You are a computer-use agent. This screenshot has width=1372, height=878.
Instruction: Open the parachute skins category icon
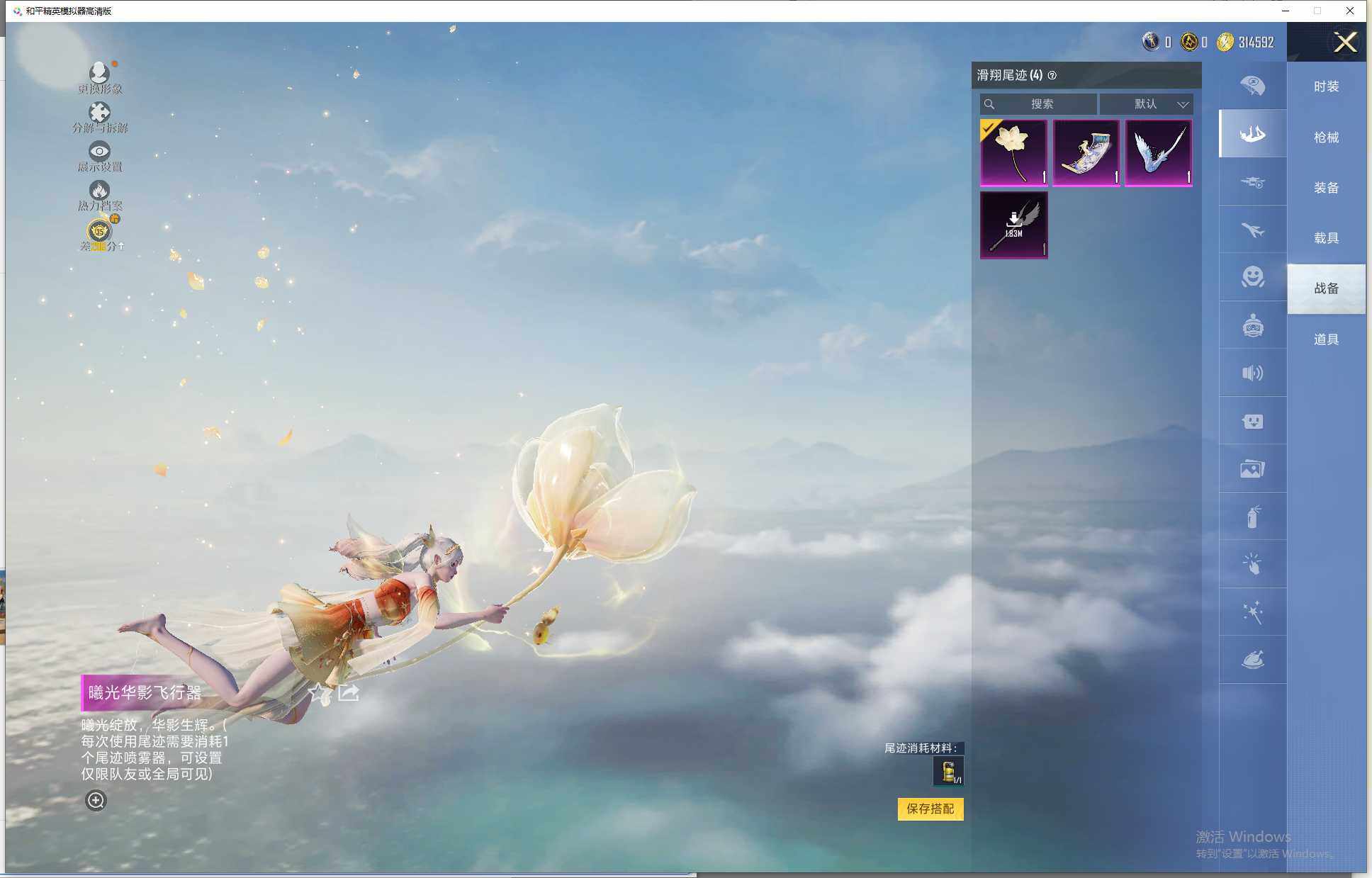(x=1252, y=86)
